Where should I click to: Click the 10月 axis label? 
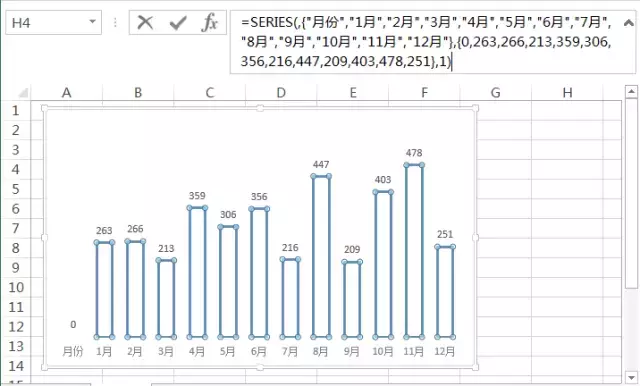click(383, 351)
